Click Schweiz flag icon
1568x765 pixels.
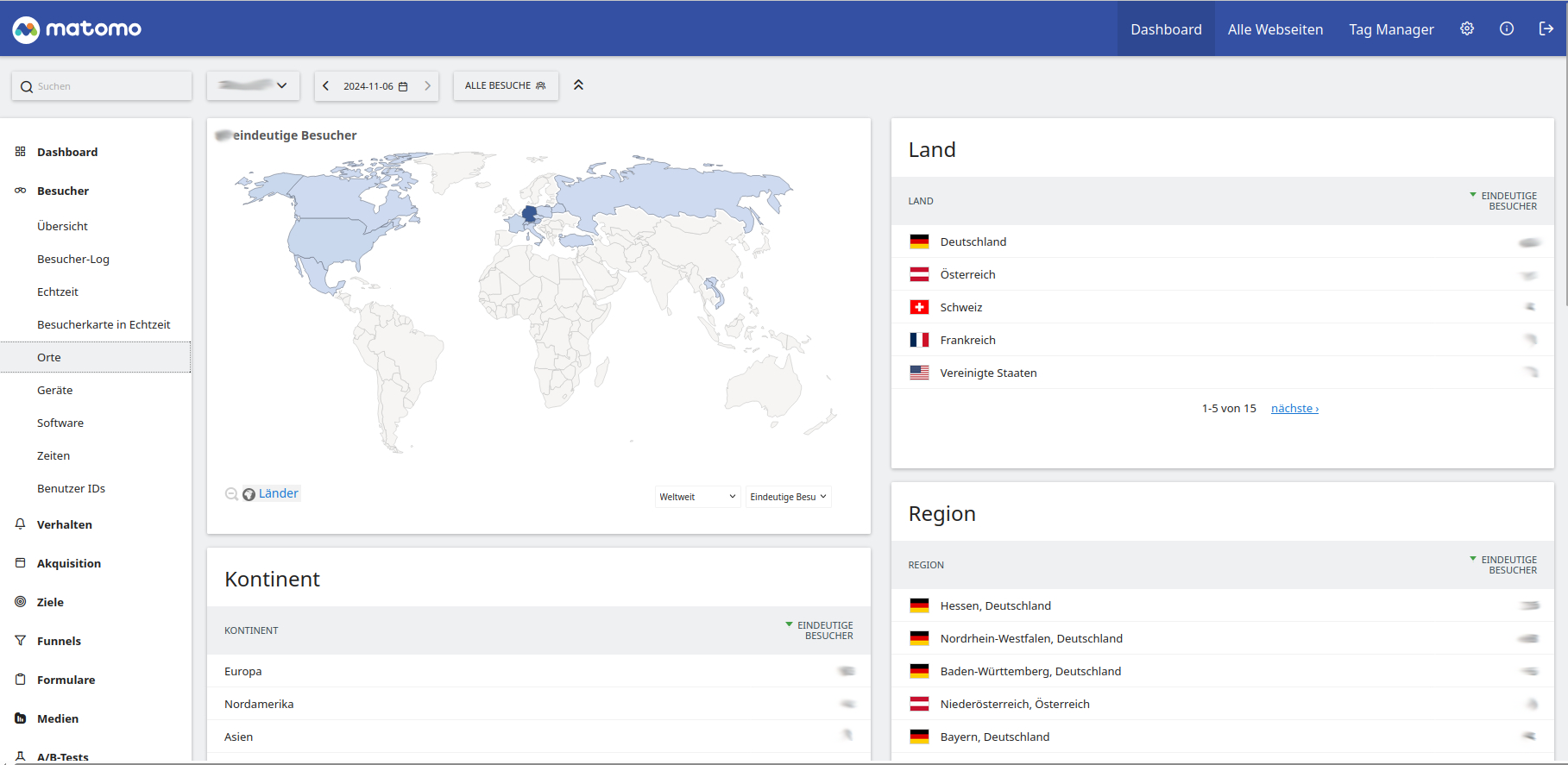point(919,307)
